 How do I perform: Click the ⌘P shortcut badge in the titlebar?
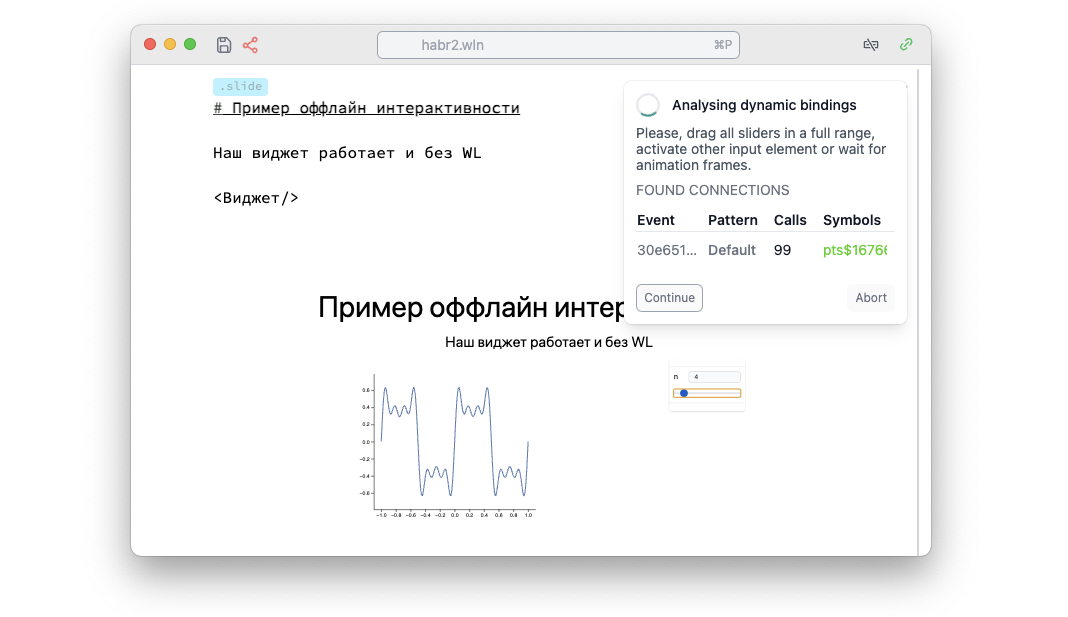(x=724, y=45)
